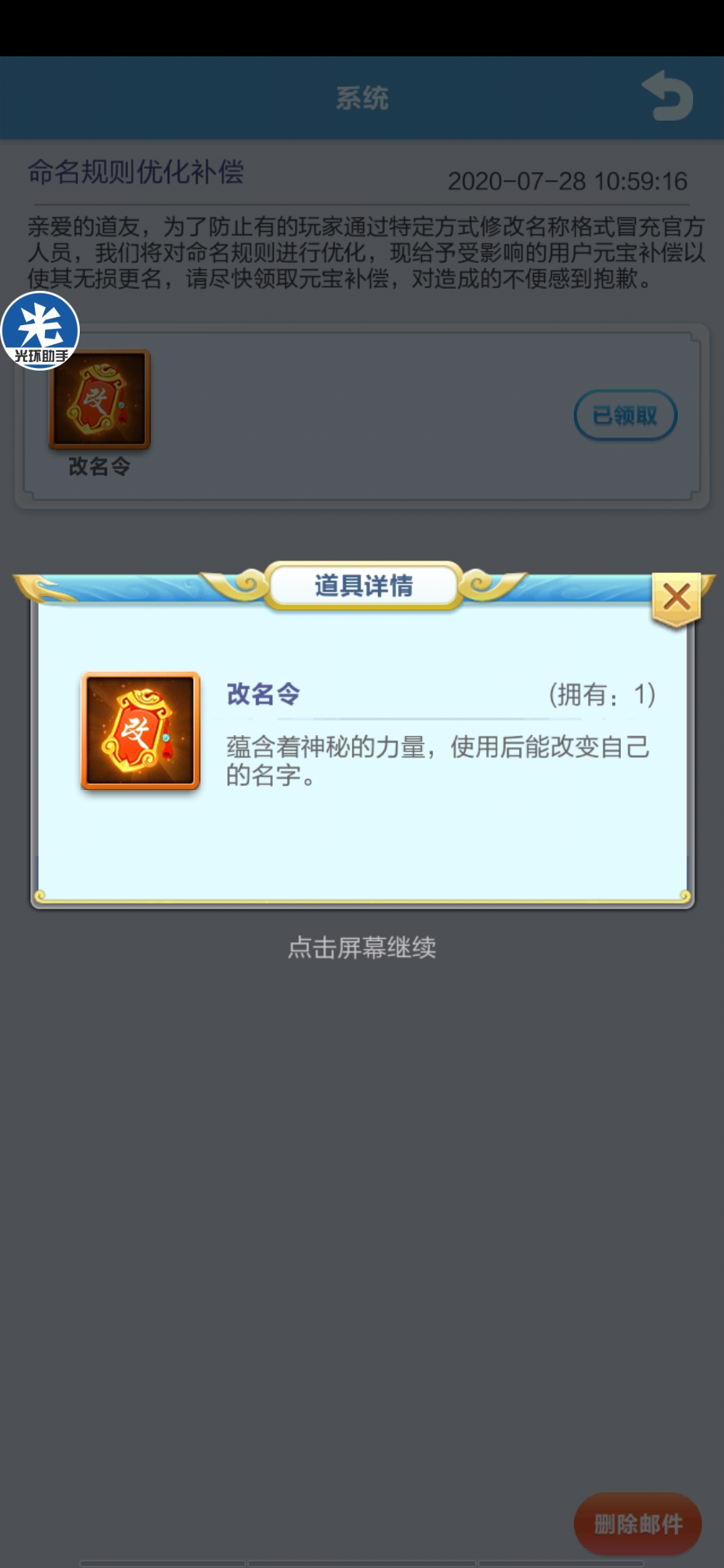Click the 改名令 label under the attachment icon
724x1568 pixels.
100,466
